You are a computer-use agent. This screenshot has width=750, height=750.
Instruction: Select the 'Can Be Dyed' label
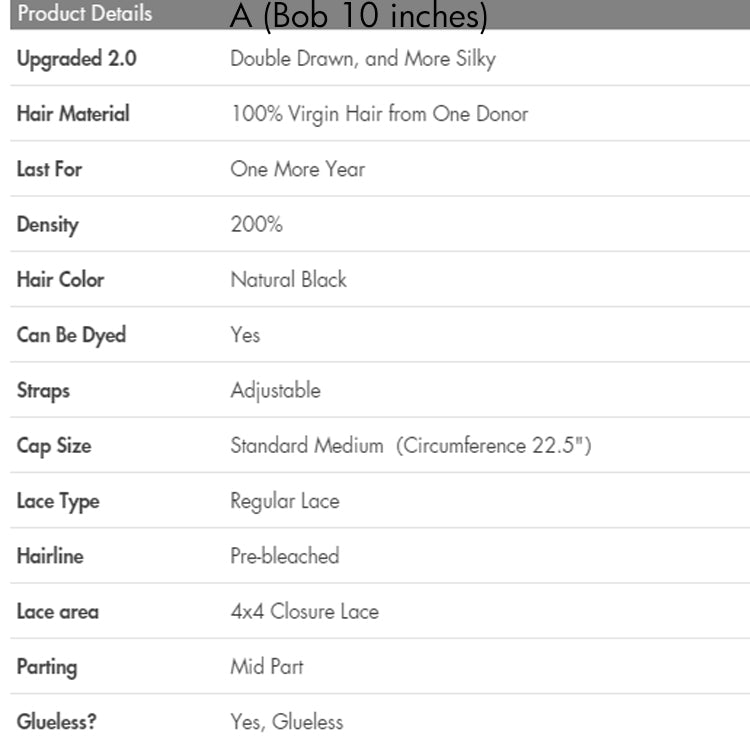(x=71, y=335)
